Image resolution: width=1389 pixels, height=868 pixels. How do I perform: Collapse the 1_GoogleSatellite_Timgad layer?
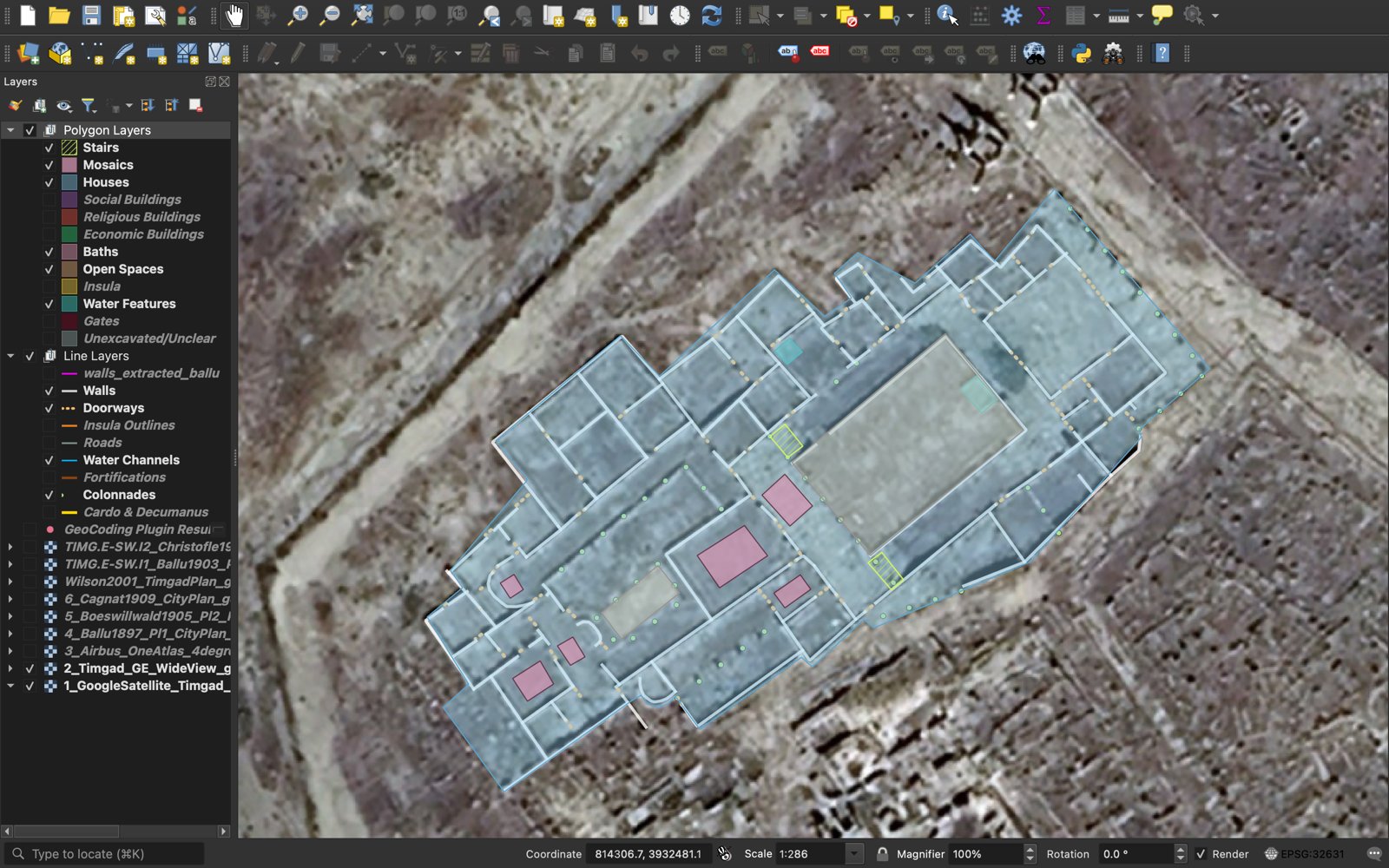point(10,686)
